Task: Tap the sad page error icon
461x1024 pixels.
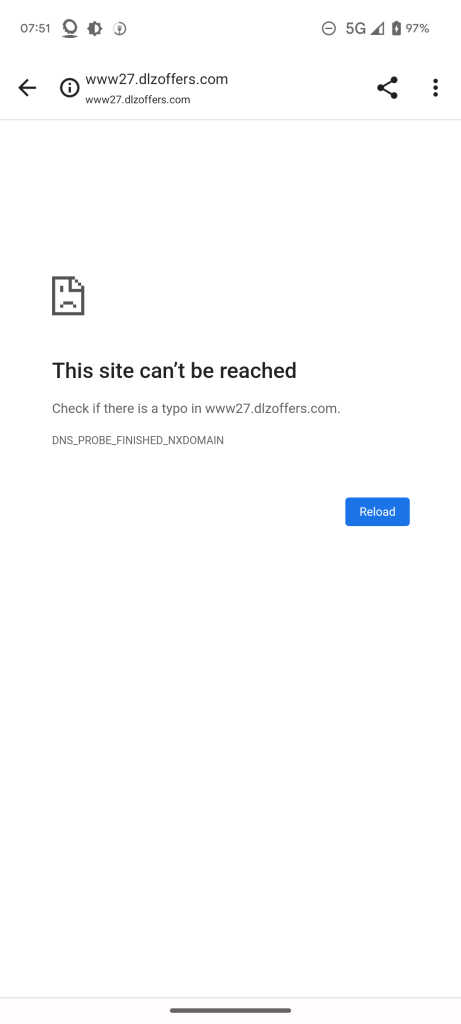Action: (x=68, y=296)
